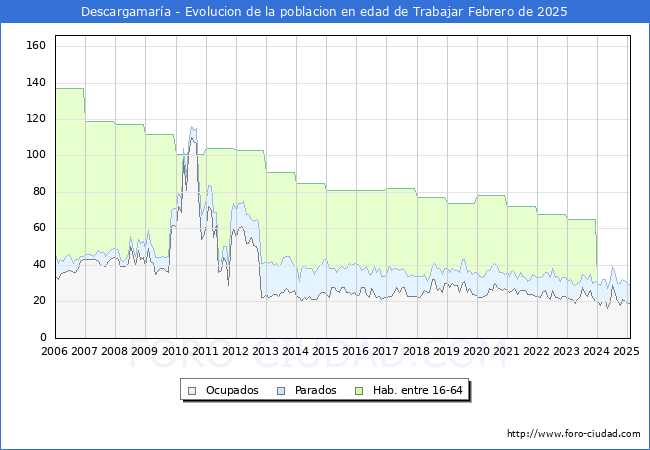Viewport: 650px width, 450px height.
Task: Click the 2024 x-axis label
Action: 597,351
